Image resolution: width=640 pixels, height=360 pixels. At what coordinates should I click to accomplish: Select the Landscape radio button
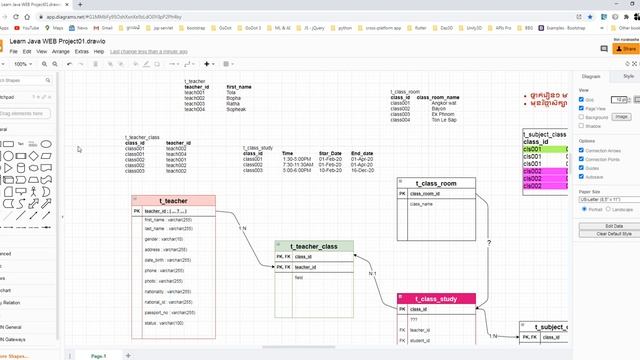pyautogui.click(x=608, y=209)
